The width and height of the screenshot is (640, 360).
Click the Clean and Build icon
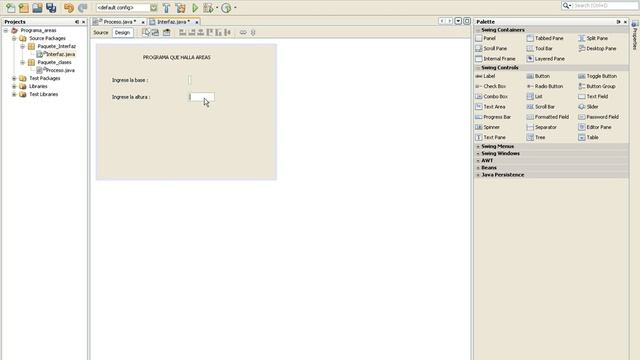pyautogui.click(x=180, y=7)
